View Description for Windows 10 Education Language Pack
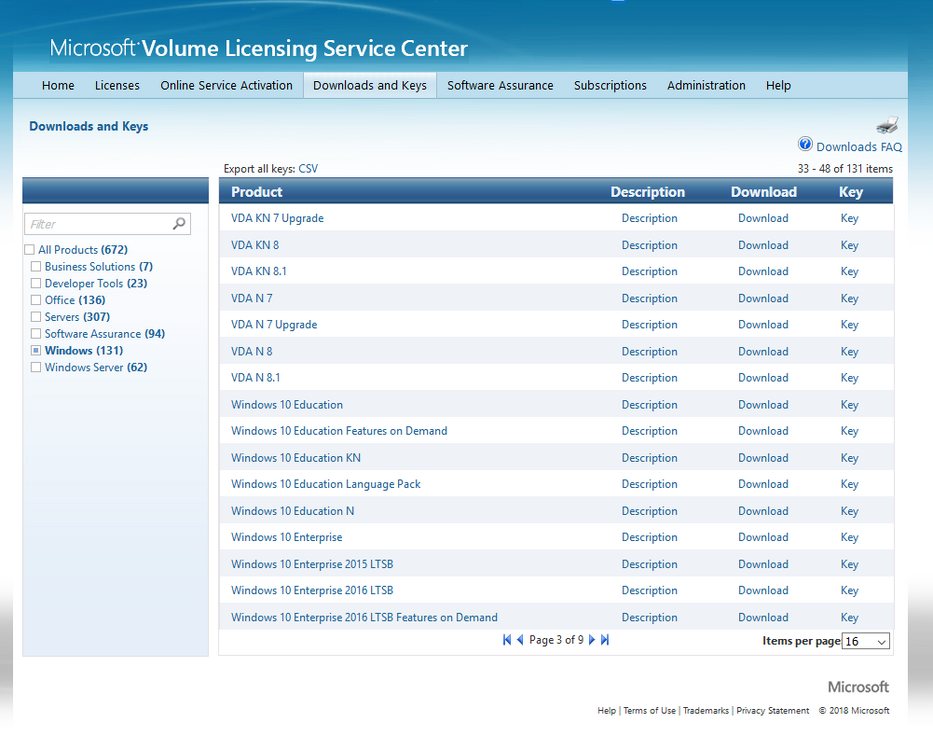The height and width of the screenshot is (750, 933). pyautogui.click(x=649, y=484)
